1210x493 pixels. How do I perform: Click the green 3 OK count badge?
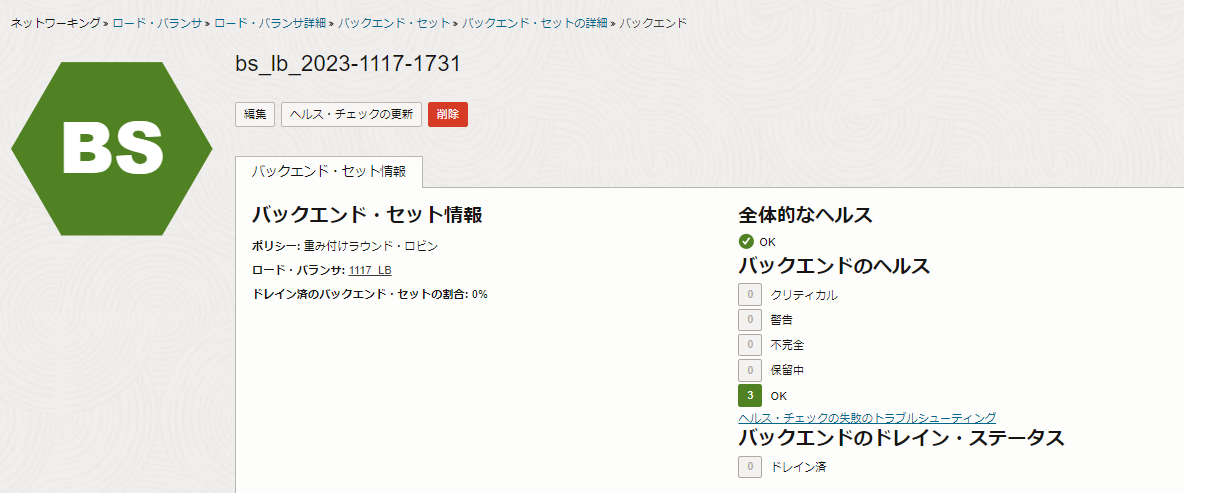pyautogui.click(x=750, y=395)
